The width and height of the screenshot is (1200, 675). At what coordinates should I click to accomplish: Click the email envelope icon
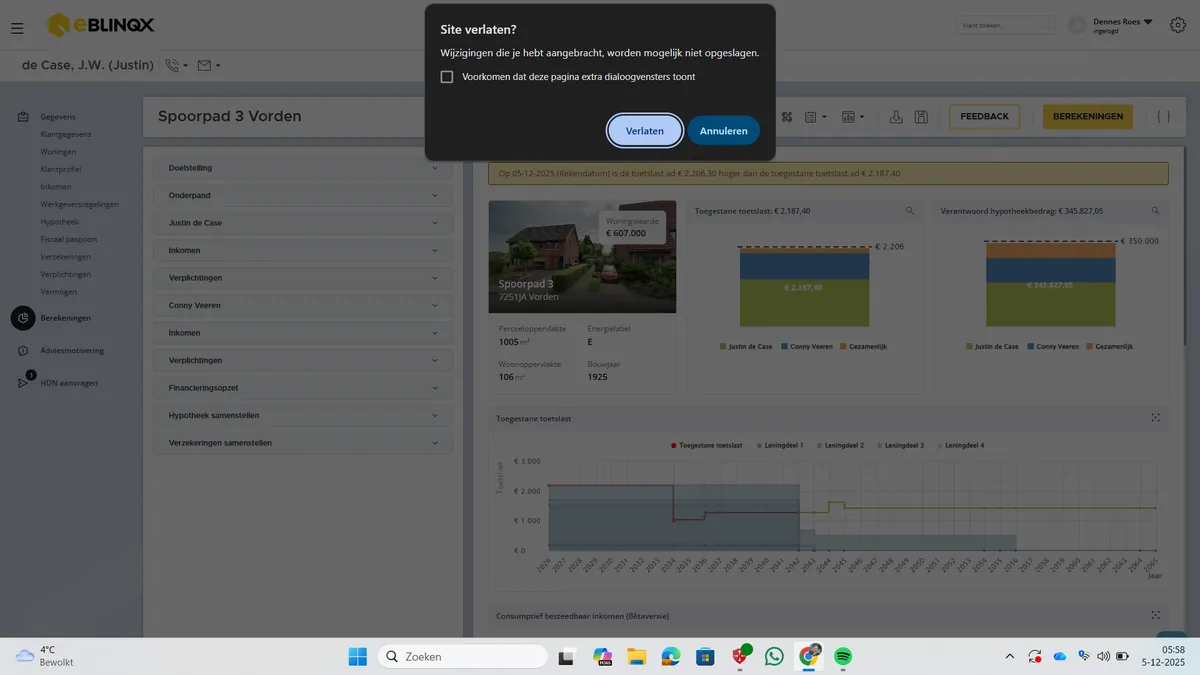(204, 66)
